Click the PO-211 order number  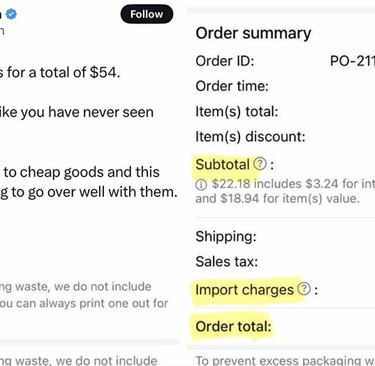(352, 61)
